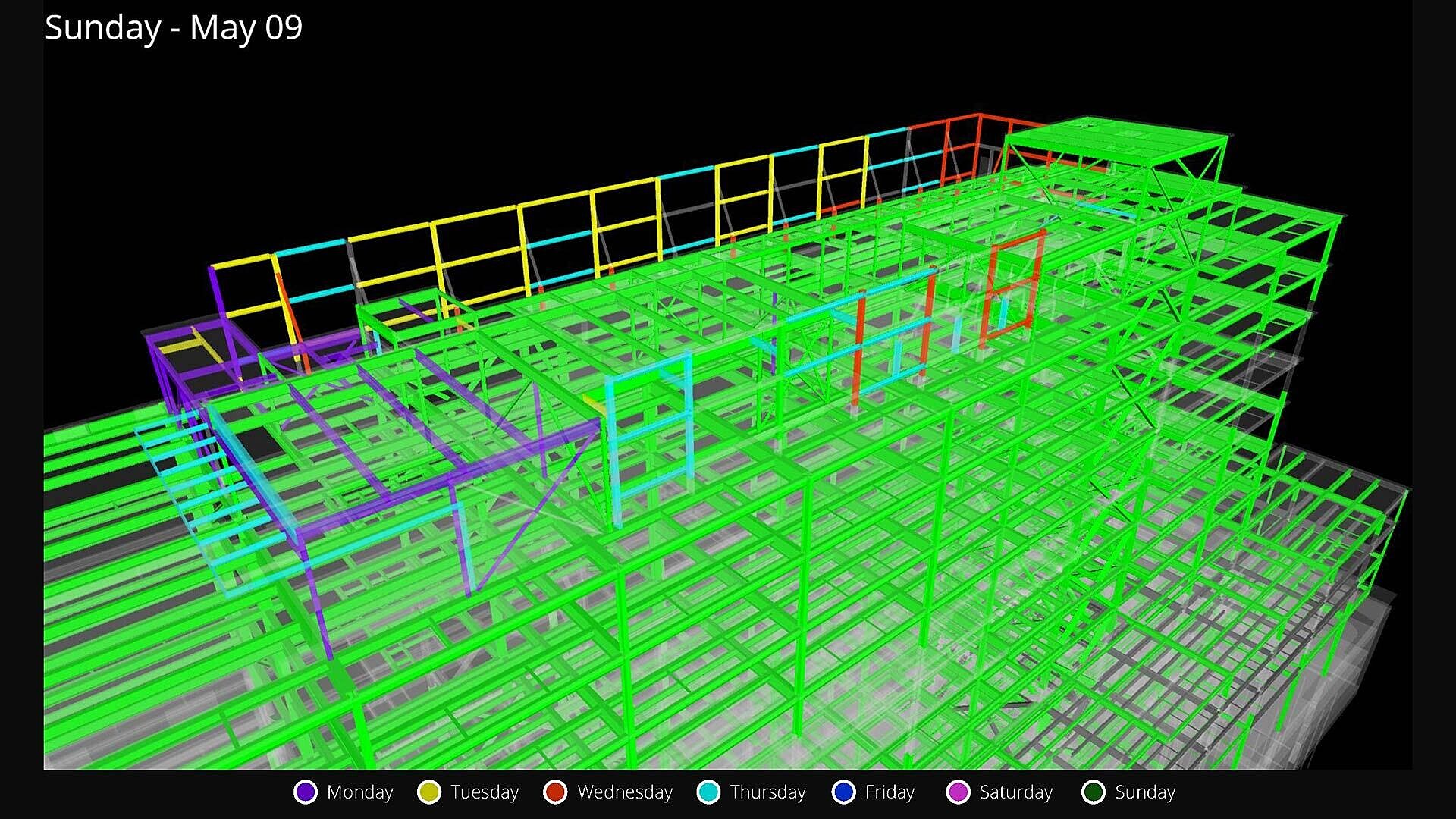Click the magenta Saturday legend circle
Image resolution: width=1456 pixels, height=819 pixels.
pyautogui.click(x=959, y=792)
